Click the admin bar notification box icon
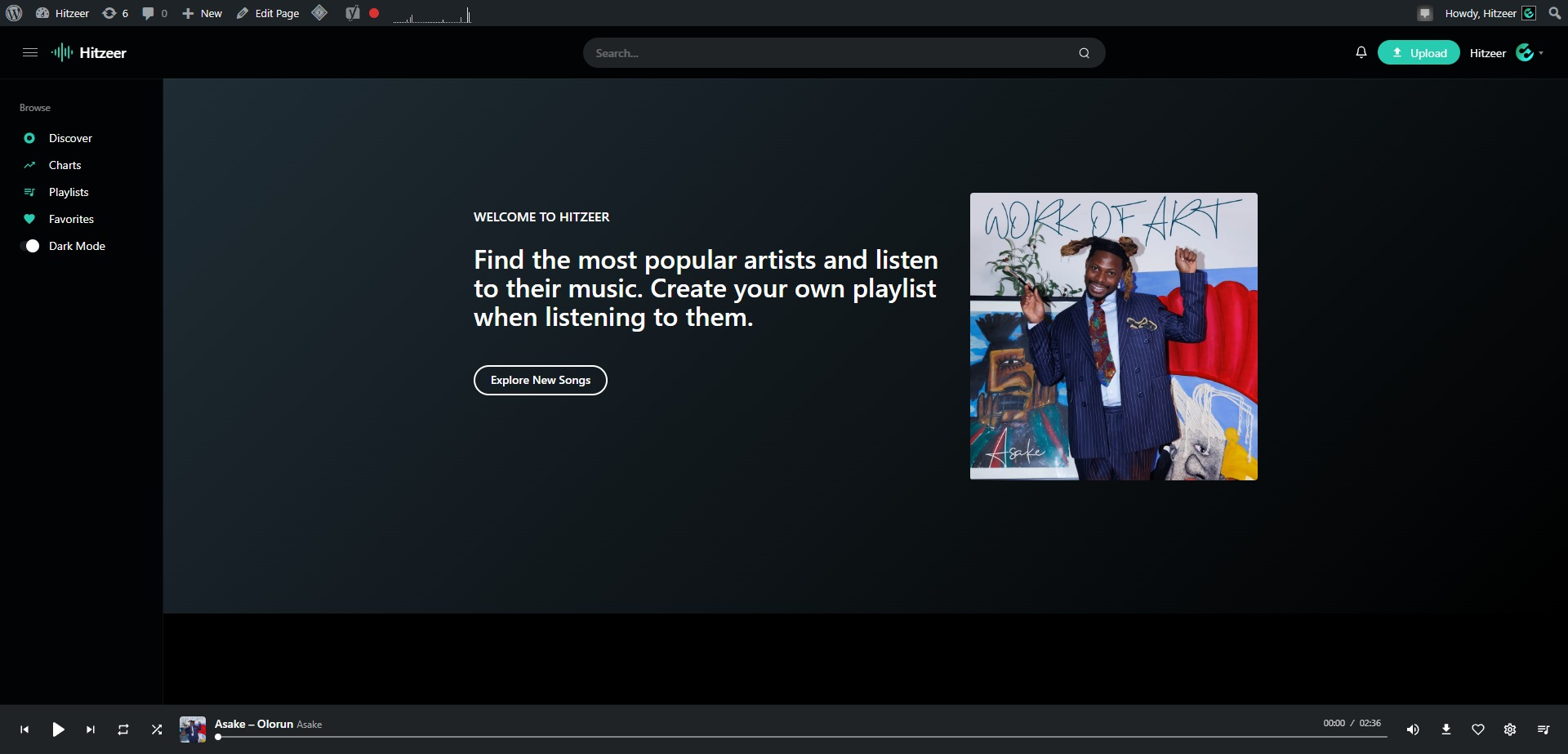This screenshot has width=1568, height=754. tap(1425, 13)
